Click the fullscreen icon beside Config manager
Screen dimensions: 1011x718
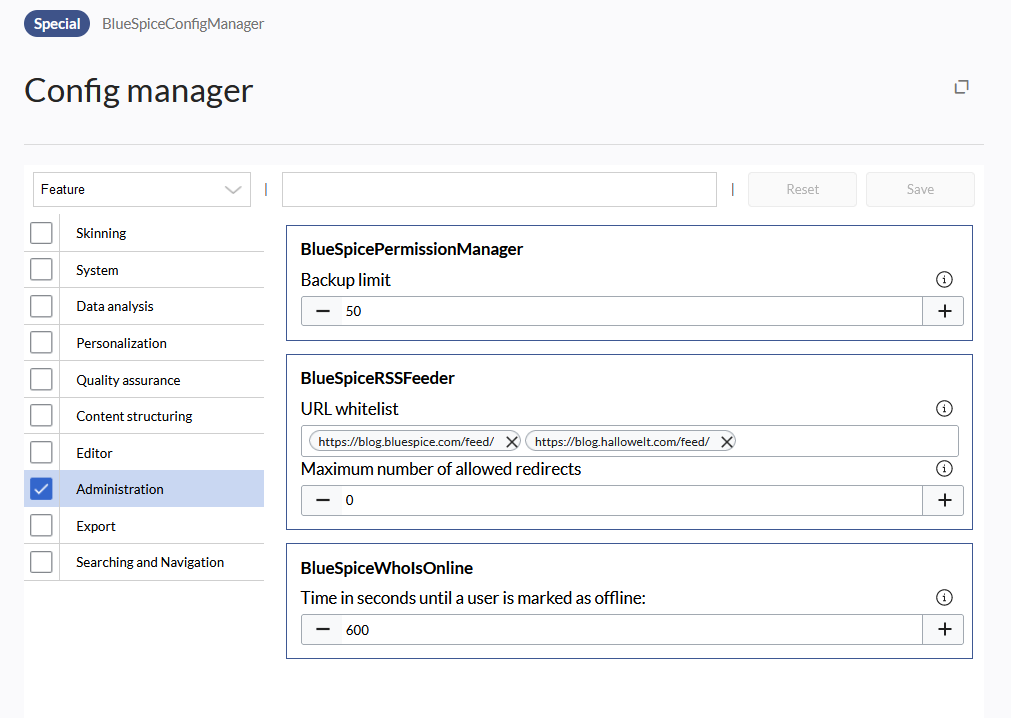(x=961, y=87)
